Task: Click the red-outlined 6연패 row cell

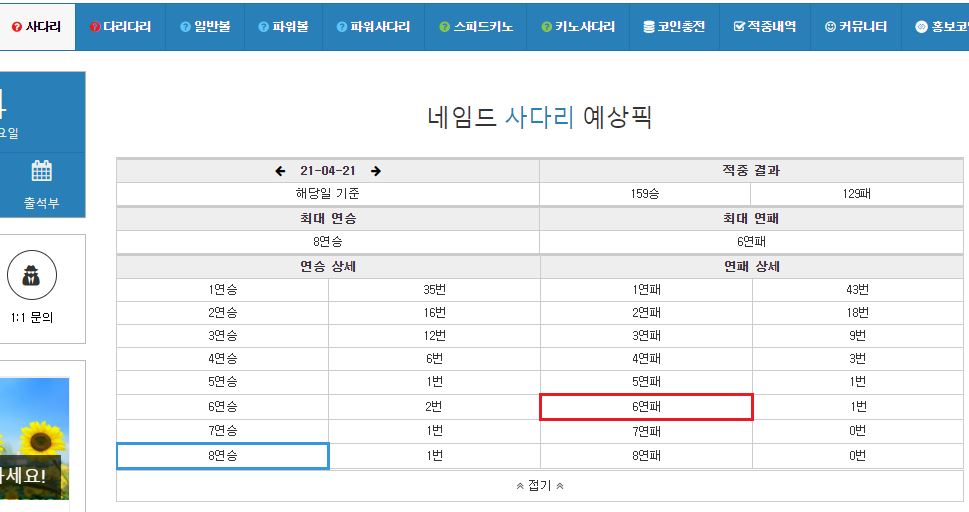Action: pos(646,407)
